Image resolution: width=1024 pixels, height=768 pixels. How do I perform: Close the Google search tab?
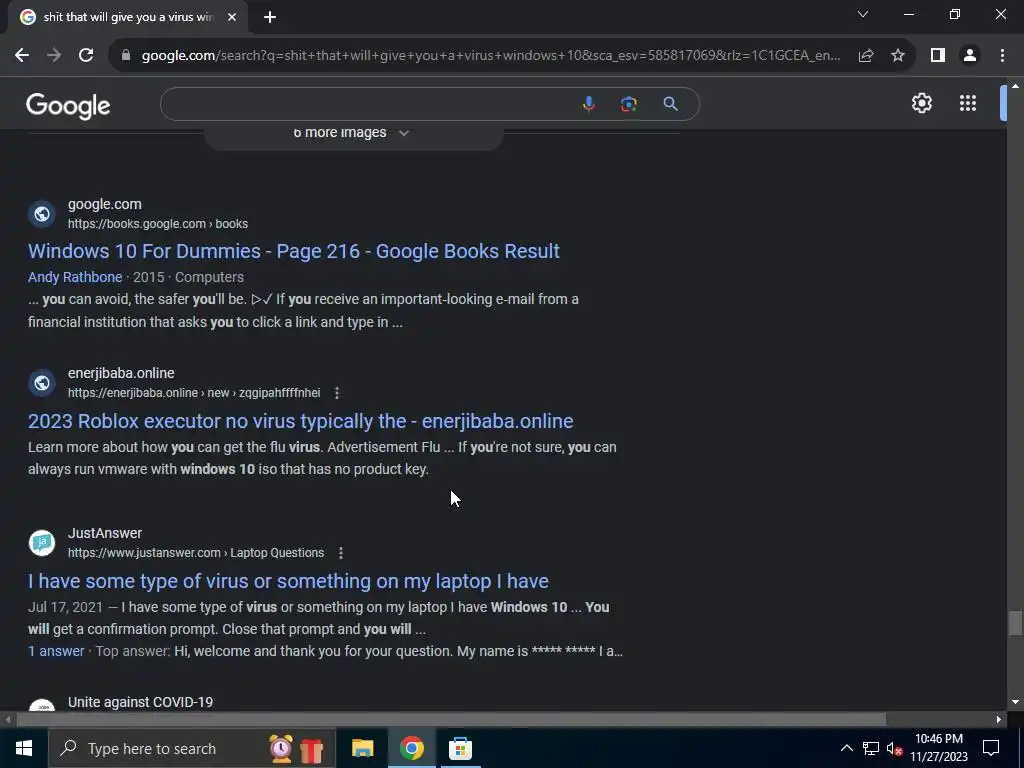(232, 17)
